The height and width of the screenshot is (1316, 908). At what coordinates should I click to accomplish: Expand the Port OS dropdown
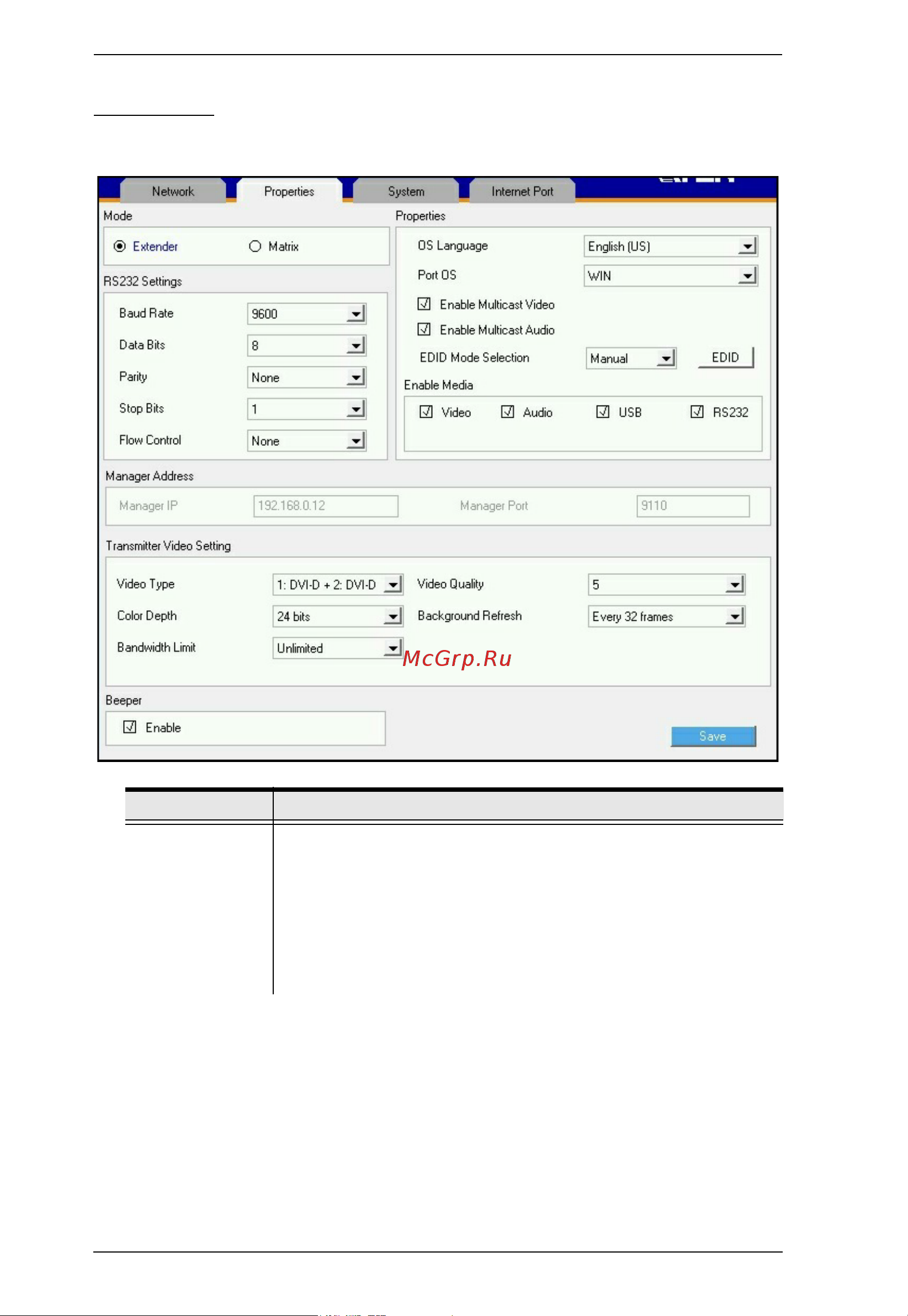(x=671, y=276)
